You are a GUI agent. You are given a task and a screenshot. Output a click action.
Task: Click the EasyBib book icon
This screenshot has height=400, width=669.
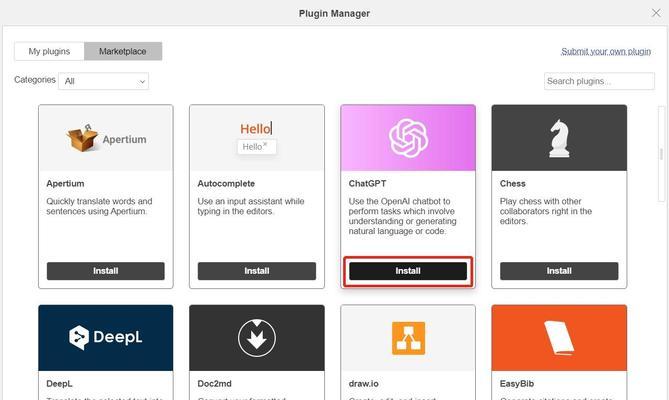pos(559,338)
